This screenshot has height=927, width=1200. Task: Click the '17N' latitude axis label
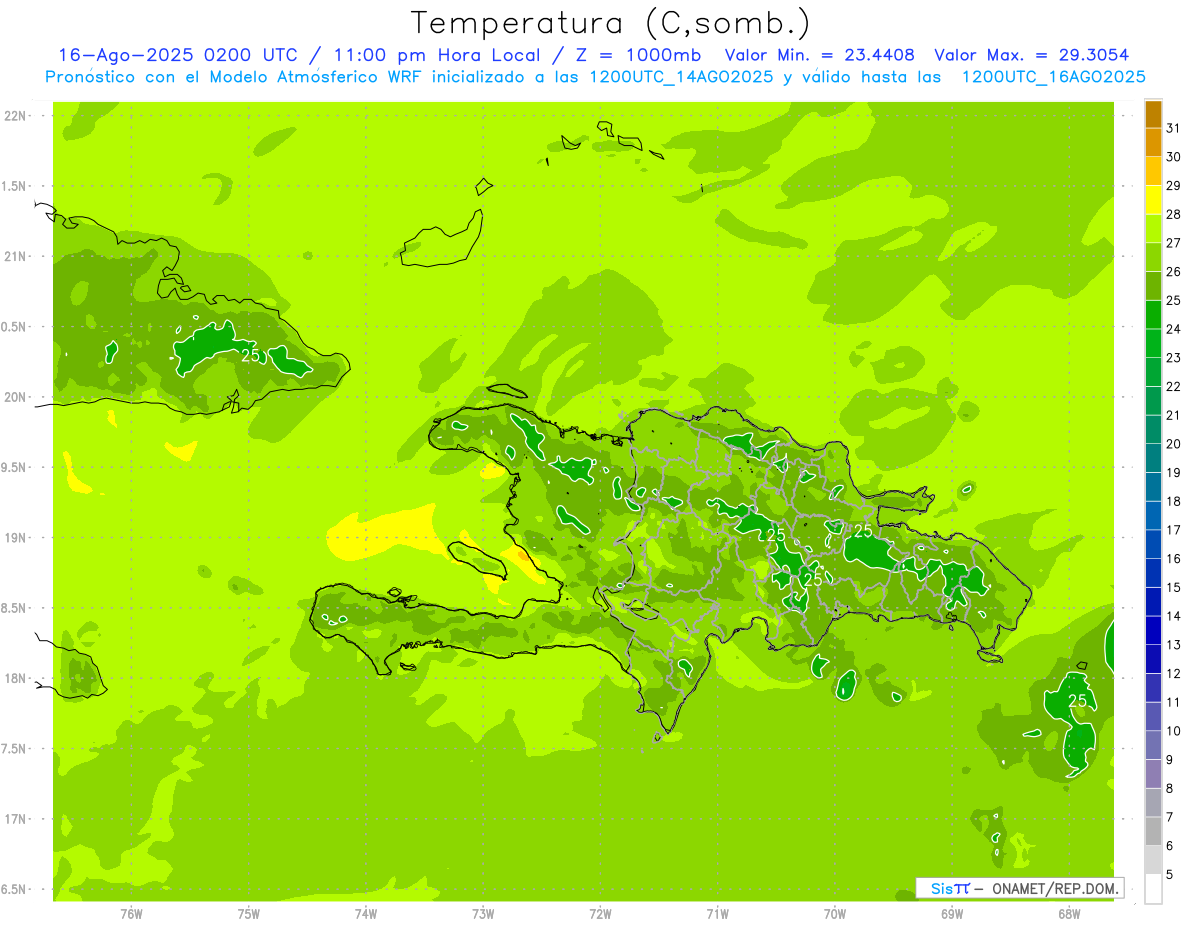16,819
